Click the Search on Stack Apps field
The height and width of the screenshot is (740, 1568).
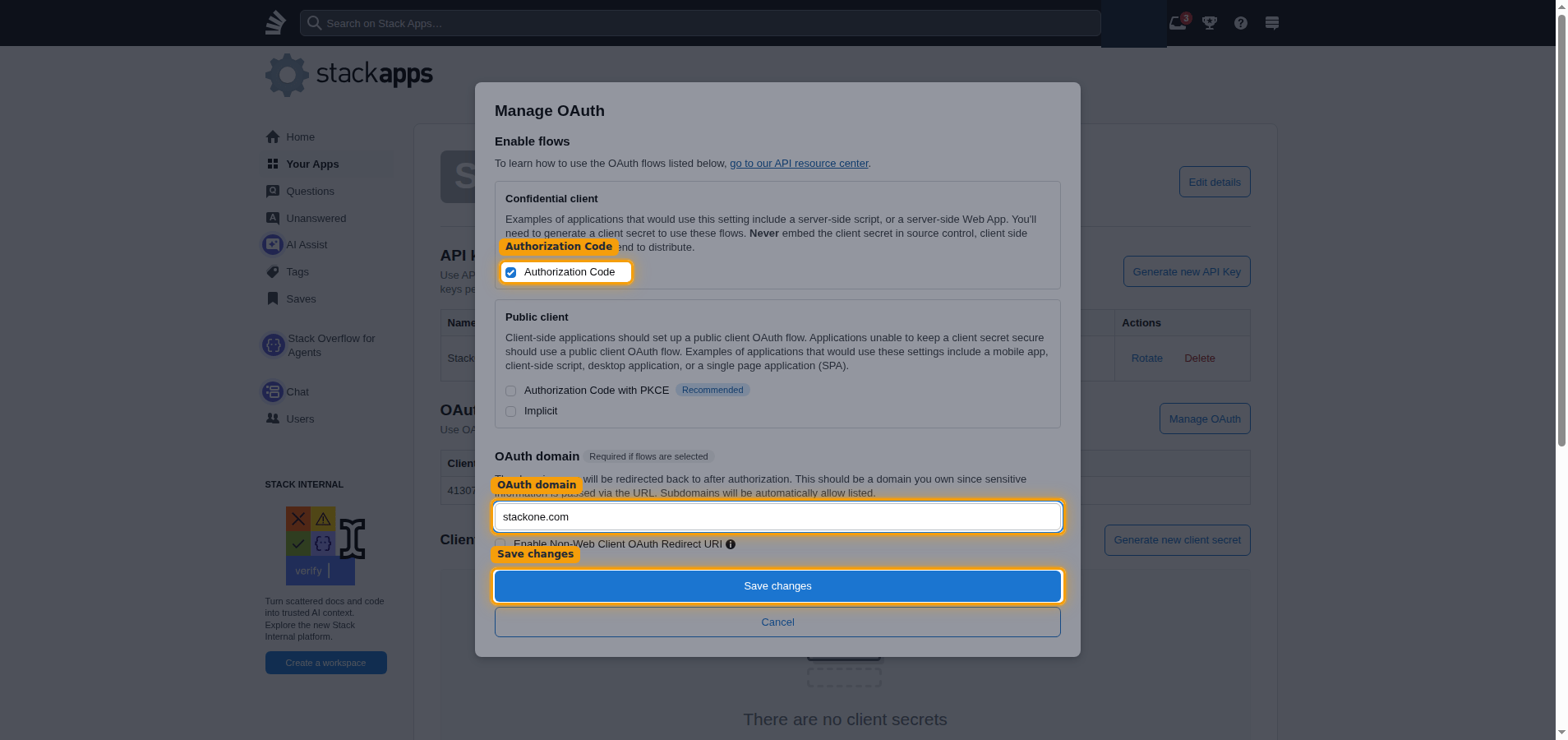point(700,23)
